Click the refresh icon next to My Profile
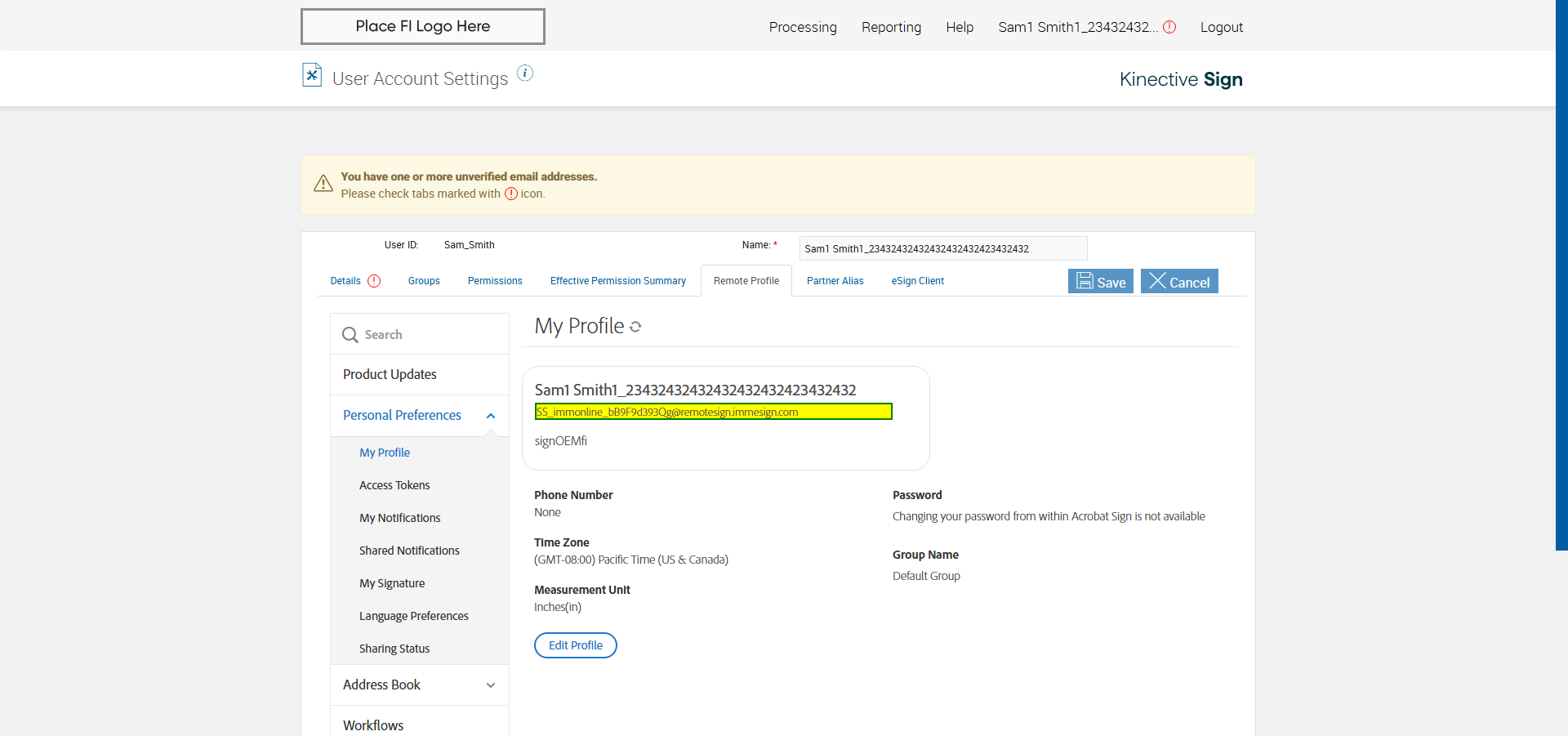 click(635, 327)
